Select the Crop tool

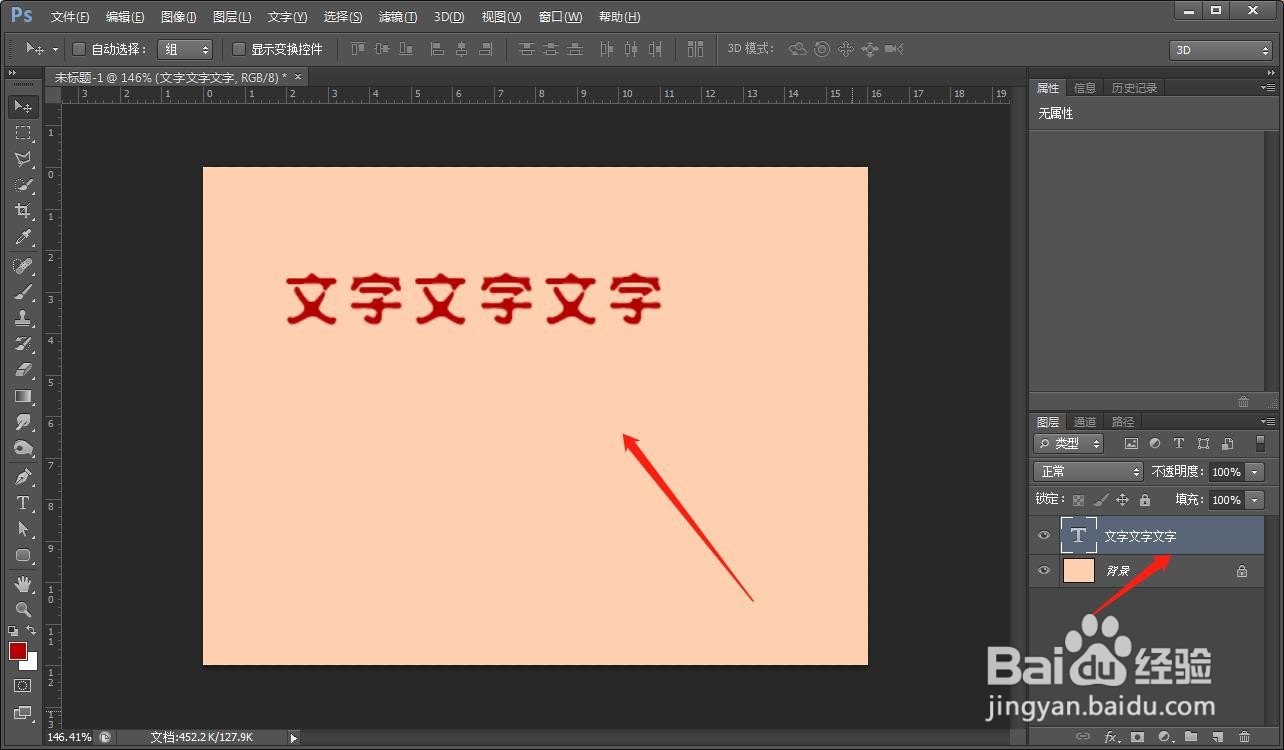tap(23, 211)
